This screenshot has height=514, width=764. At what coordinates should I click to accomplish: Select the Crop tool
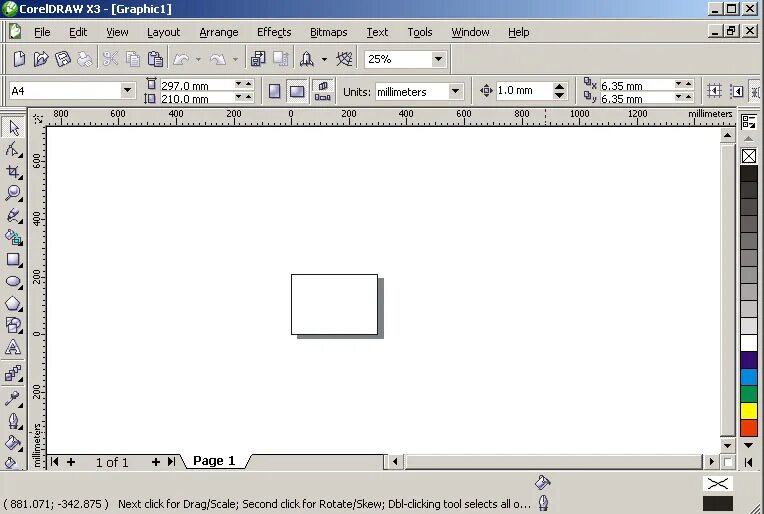pyautogui.click(x=13, y=171)
